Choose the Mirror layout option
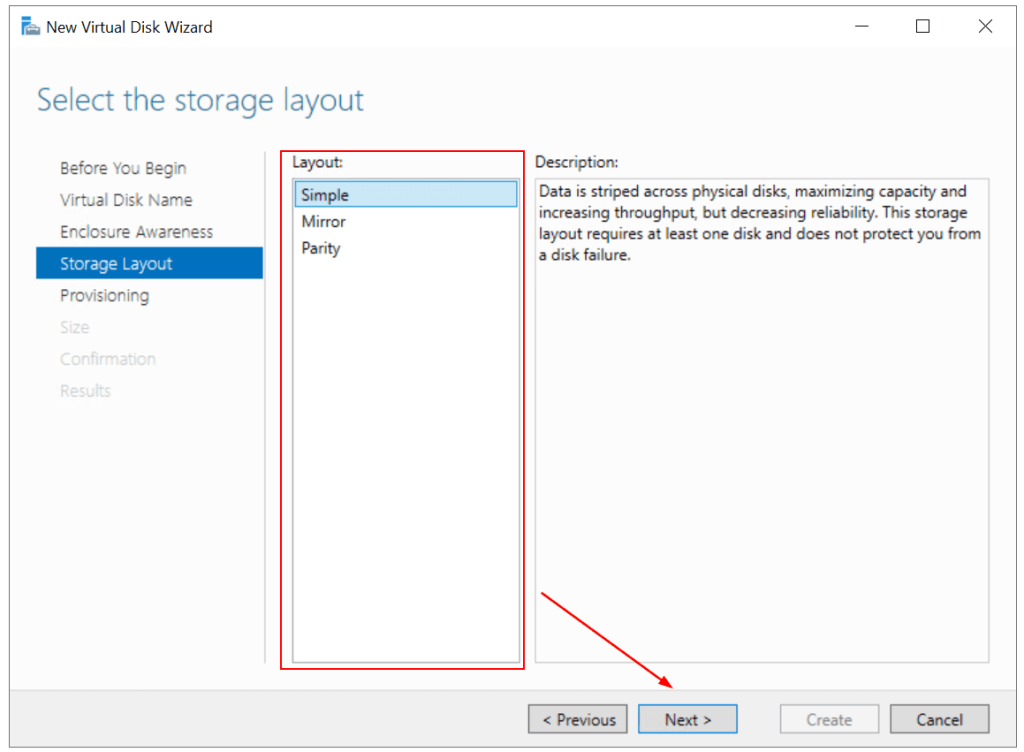The image size is (1024, 752). (x=324, y=222)
